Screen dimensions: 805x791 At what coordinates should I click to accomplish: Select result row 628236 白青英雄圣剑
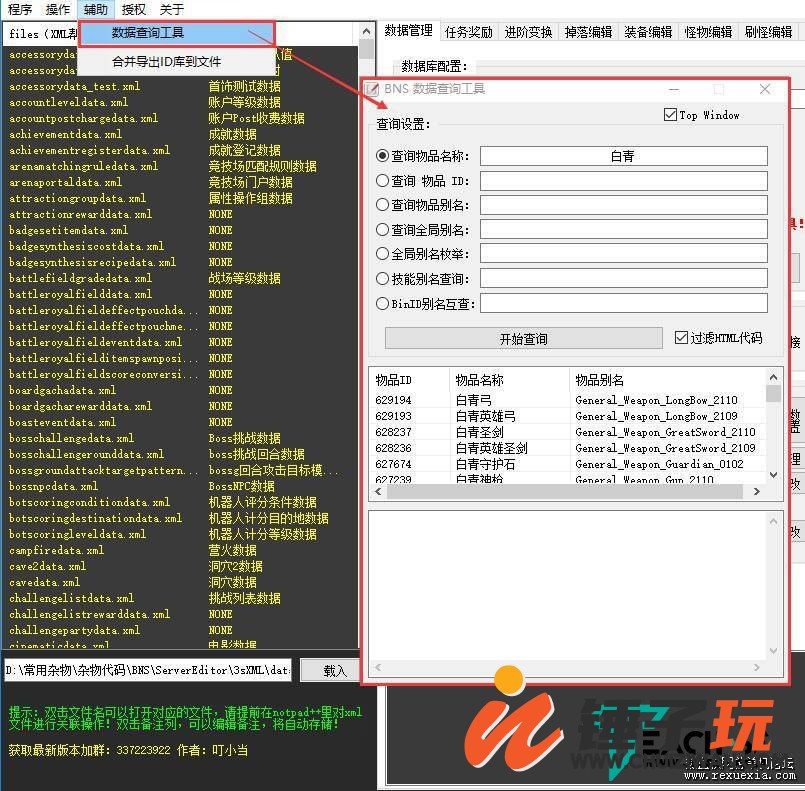click(567, 448)
